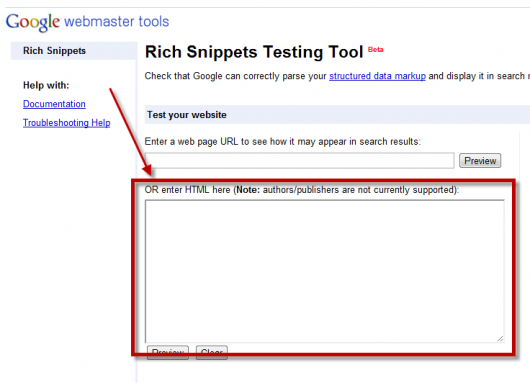Click the Preview button beside URL field
The width and height of the screenshot is (530, 383).
pyautogui.click(x=480, y=161)
